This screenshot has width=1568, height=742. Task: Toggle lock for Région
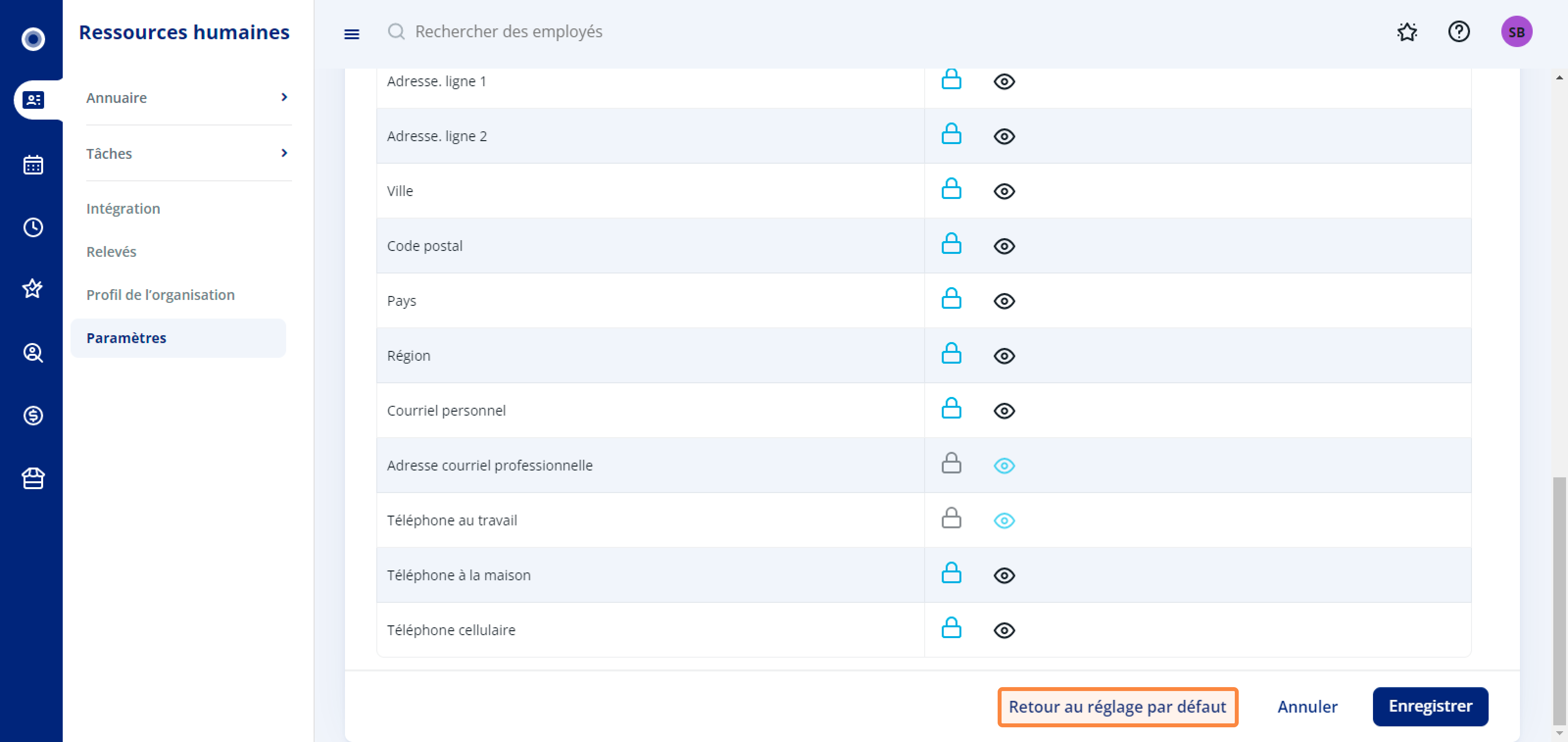[x=951, y=353]
